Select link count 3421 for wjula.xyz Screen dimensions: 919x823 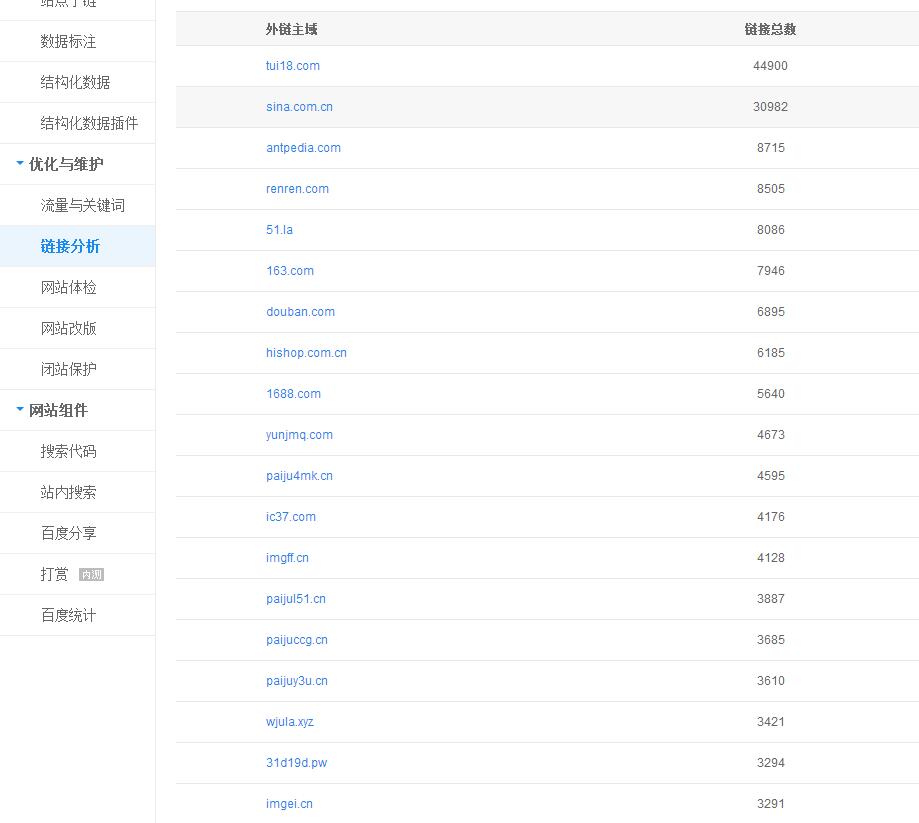(x=770, y=722)
